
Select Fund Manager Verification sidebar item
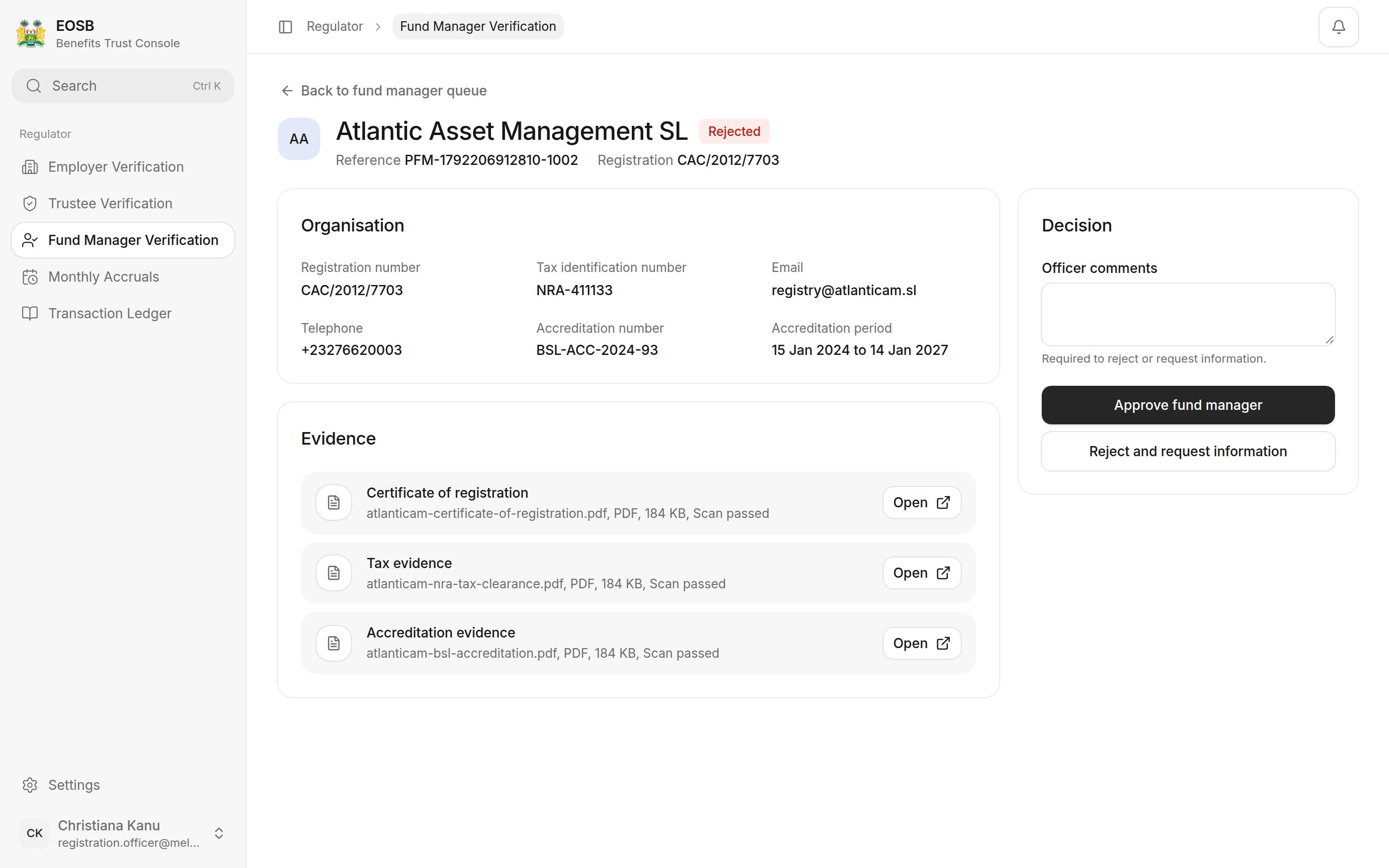(123, 241)
